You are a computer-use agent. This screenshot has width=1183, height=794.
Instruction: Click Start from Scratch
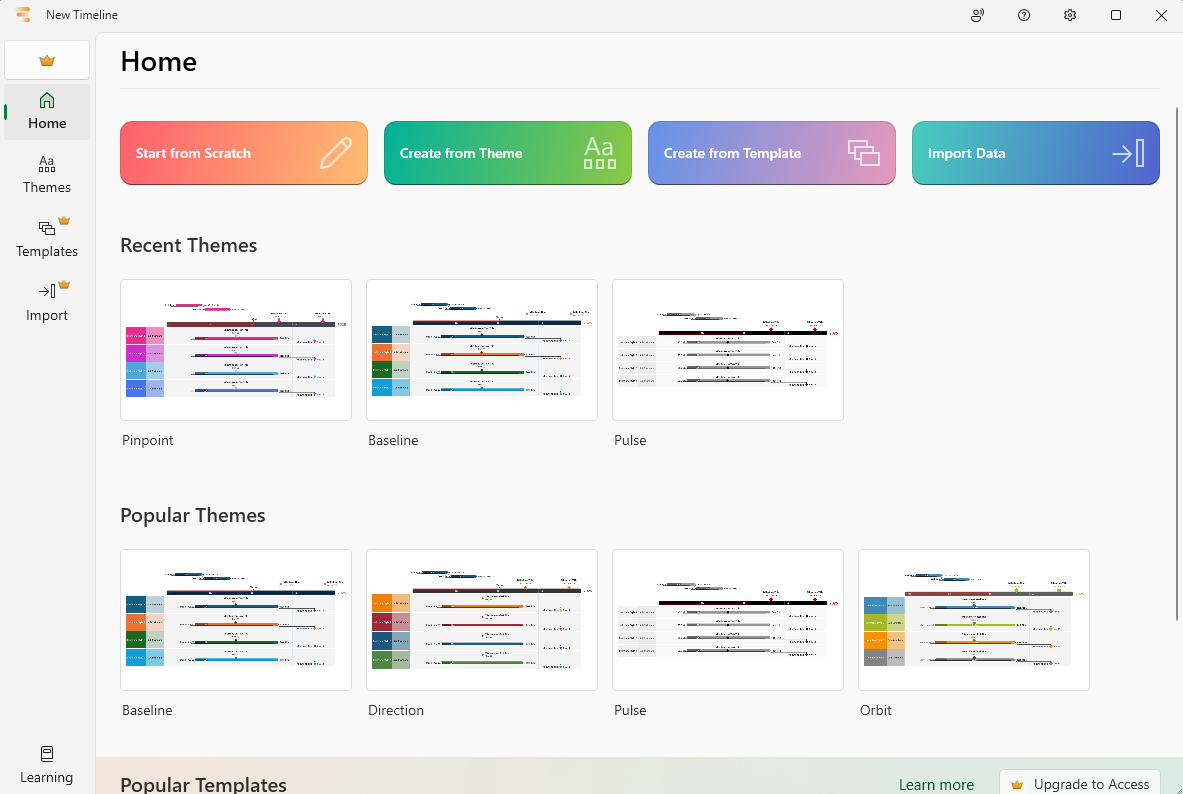pyautogui.click(x=244, y=153)
